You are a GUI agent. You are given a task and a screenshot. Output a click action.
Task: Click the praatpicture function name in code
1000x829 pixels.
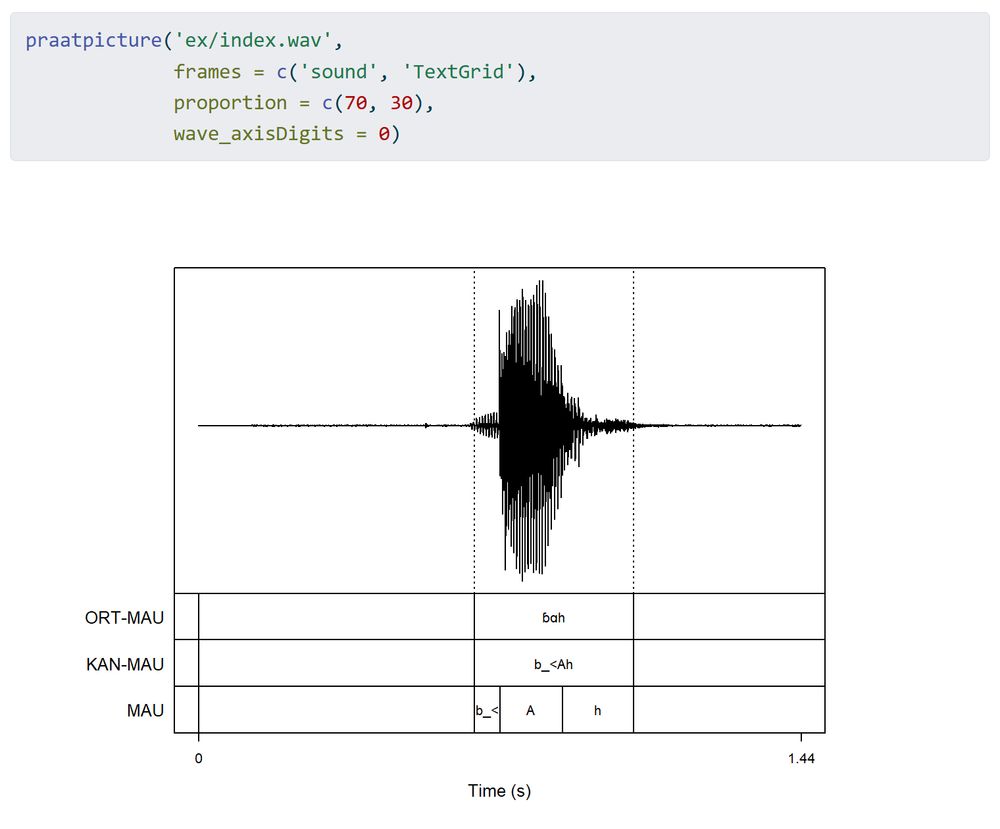(94, 40)
